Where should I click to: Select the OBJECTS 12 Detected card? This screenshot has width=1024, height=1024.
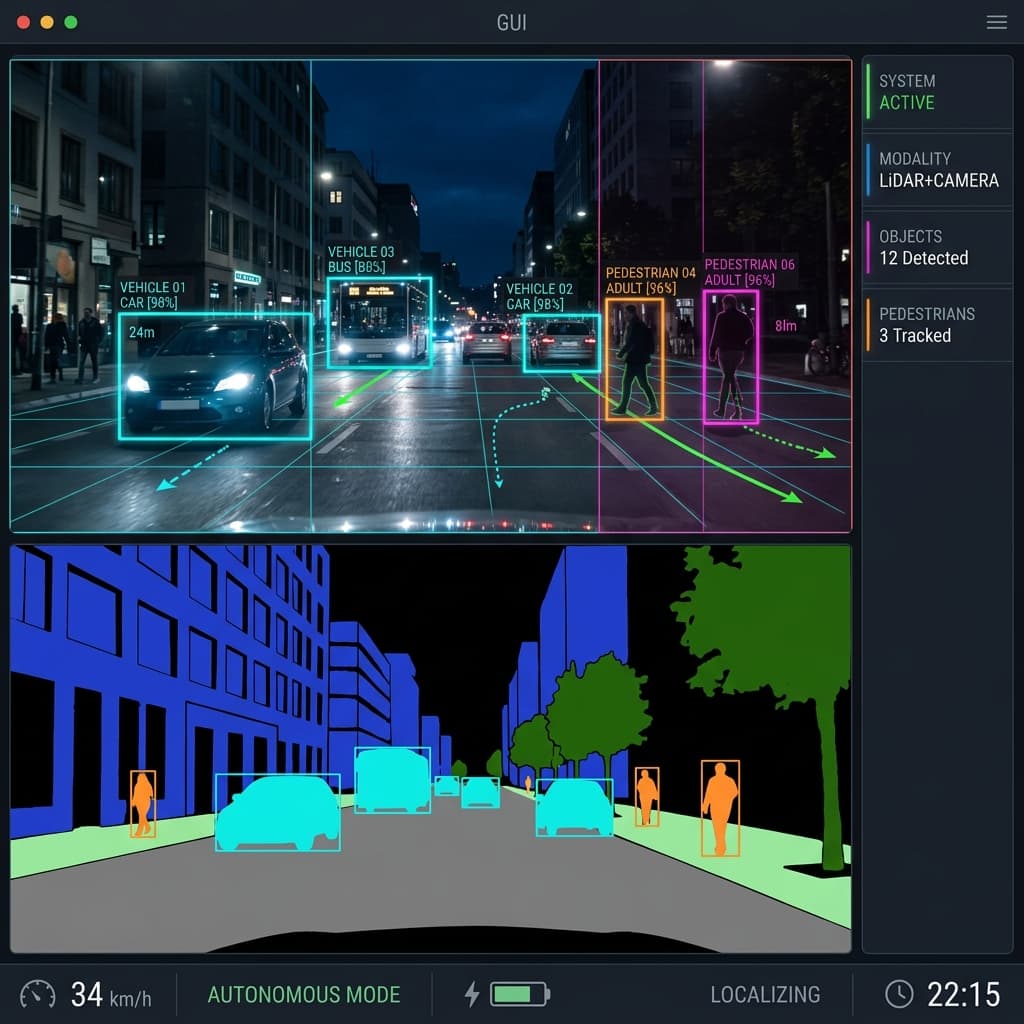point(938,248)
